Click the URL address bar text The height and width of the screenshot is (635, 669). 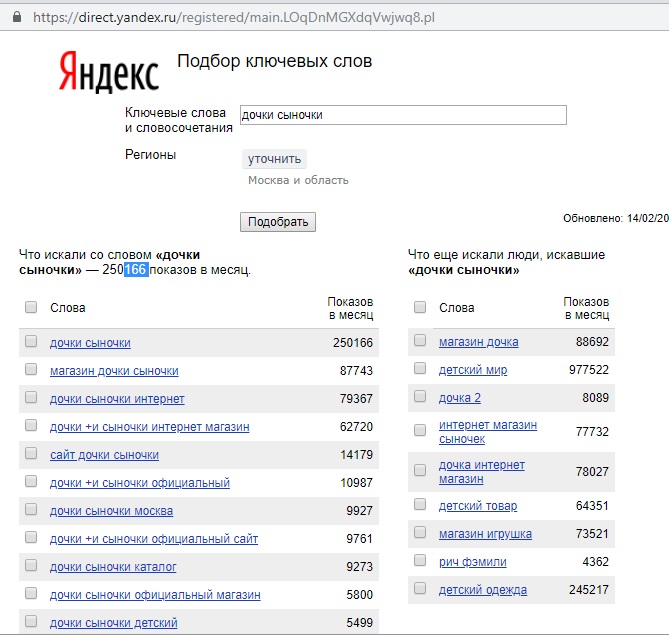point(234,17)
